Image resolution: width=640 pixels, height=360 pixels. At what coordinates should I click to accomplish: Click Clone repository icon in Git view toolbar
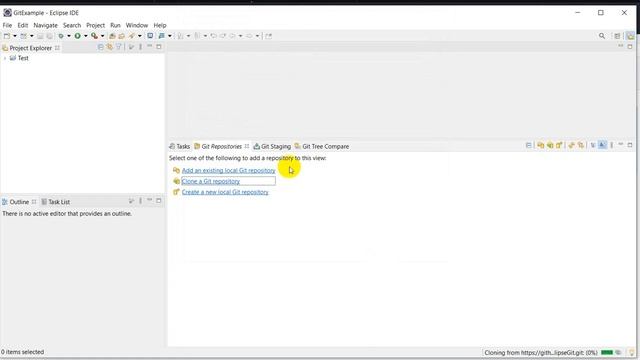click(550, 145)
